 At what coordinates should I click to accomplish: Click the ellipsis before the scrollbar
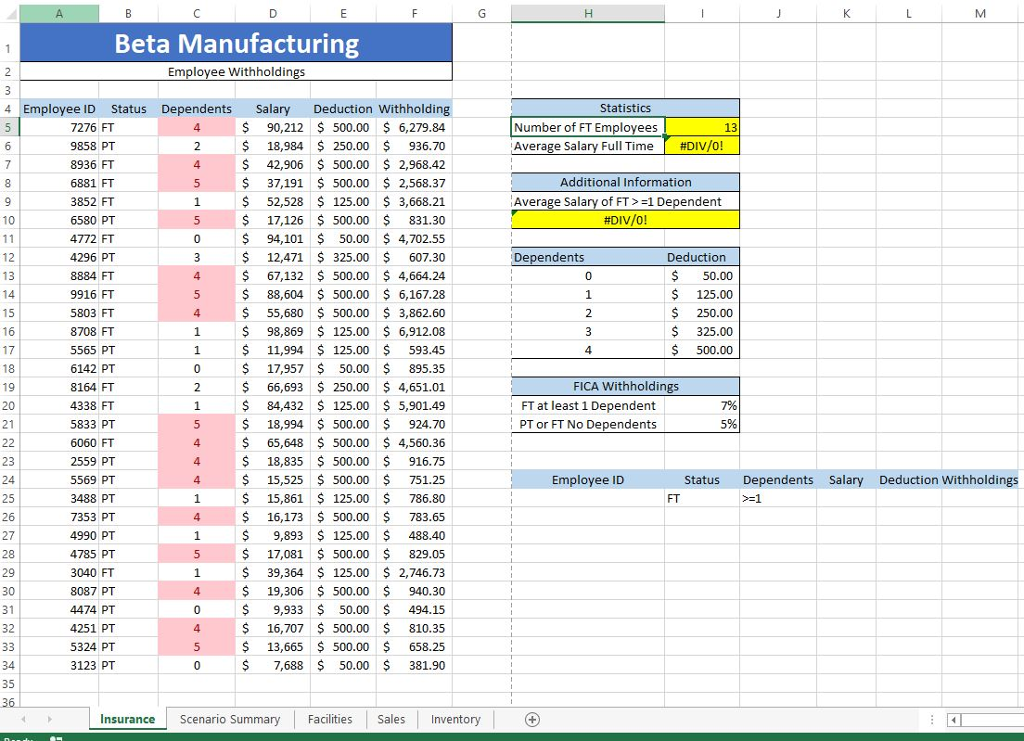click(x=932, y=719)
